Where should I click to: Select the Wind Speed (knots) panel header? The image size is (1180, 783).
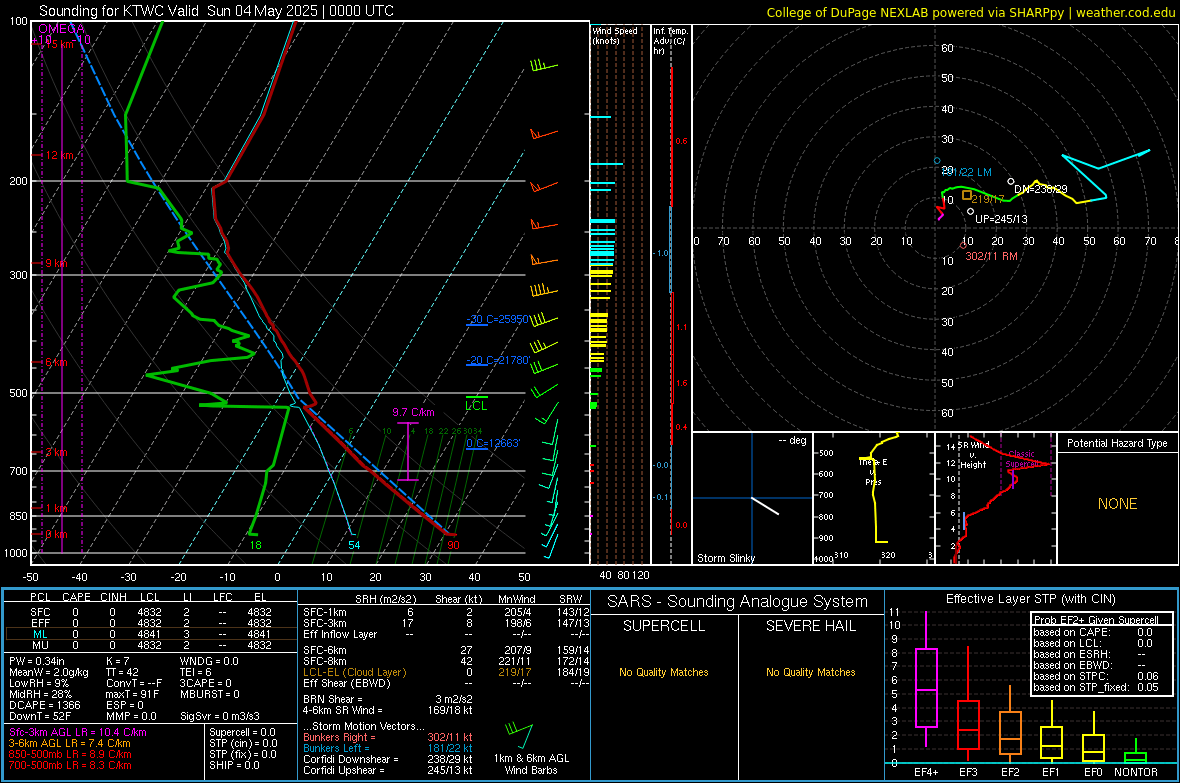[x=615, y=35]
